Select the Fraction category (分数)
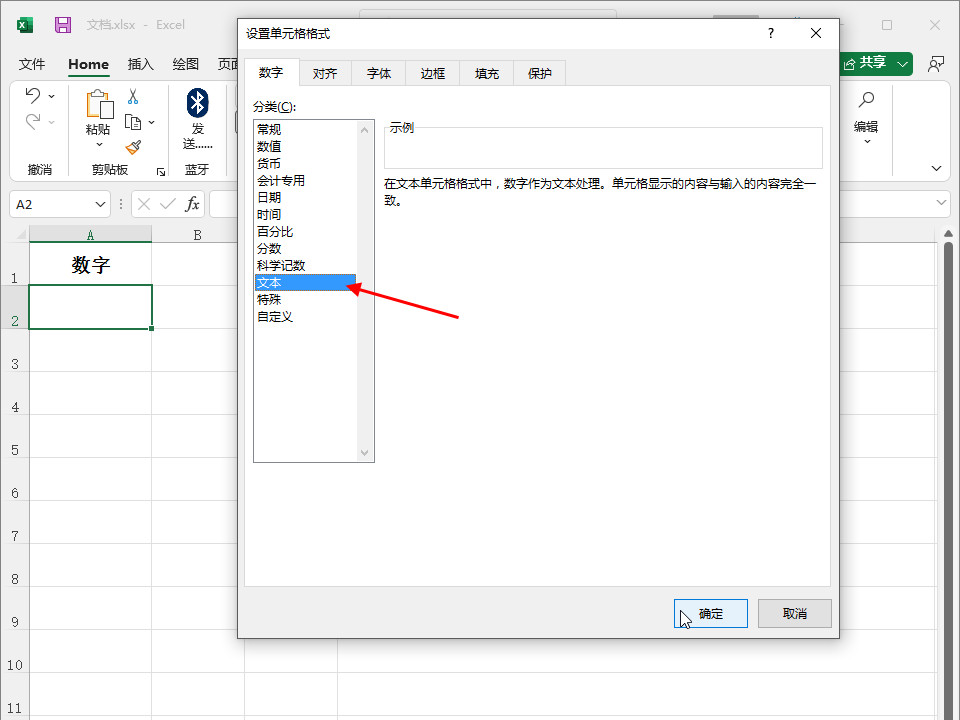 [x=305, y=249]
